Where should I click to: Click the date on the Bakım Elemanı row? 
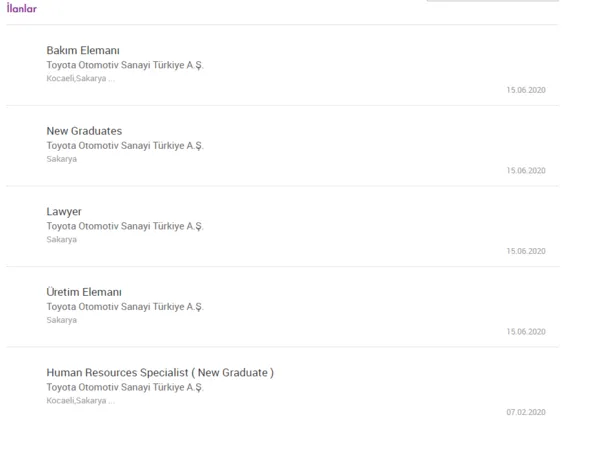tap(526, 90)
